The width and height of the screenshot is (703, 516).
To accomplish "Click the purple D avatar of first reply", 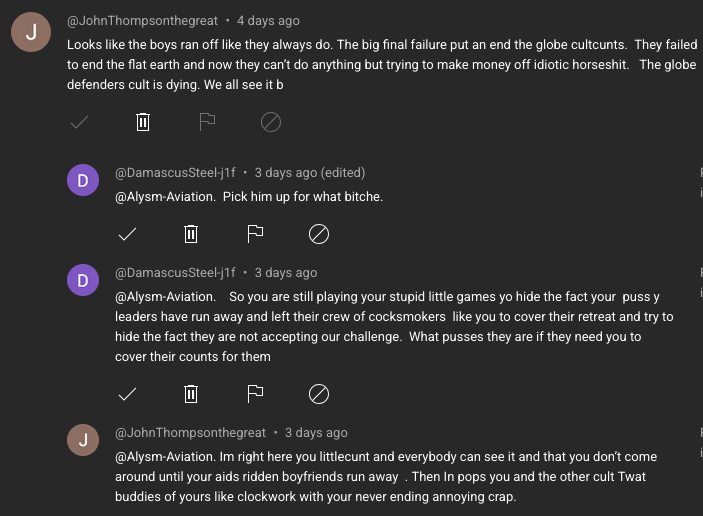I will point(82,181).
